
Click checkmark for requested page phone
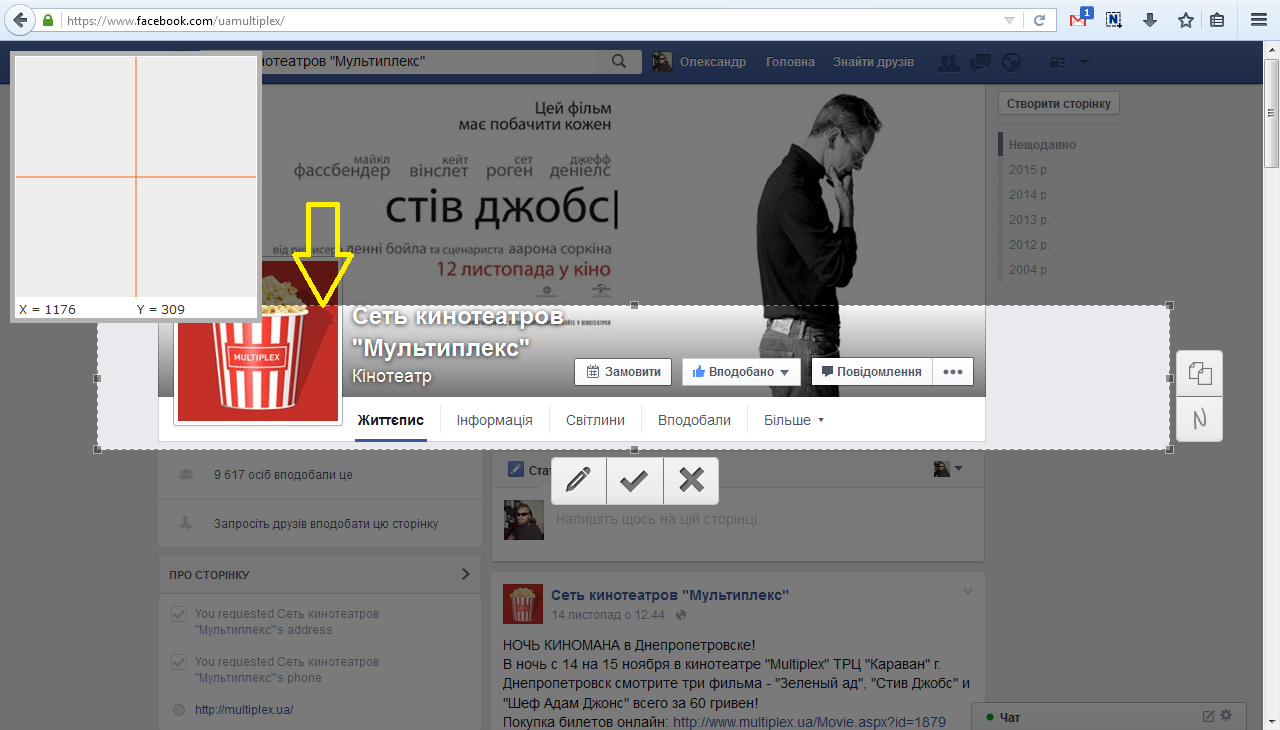[179, 662]
